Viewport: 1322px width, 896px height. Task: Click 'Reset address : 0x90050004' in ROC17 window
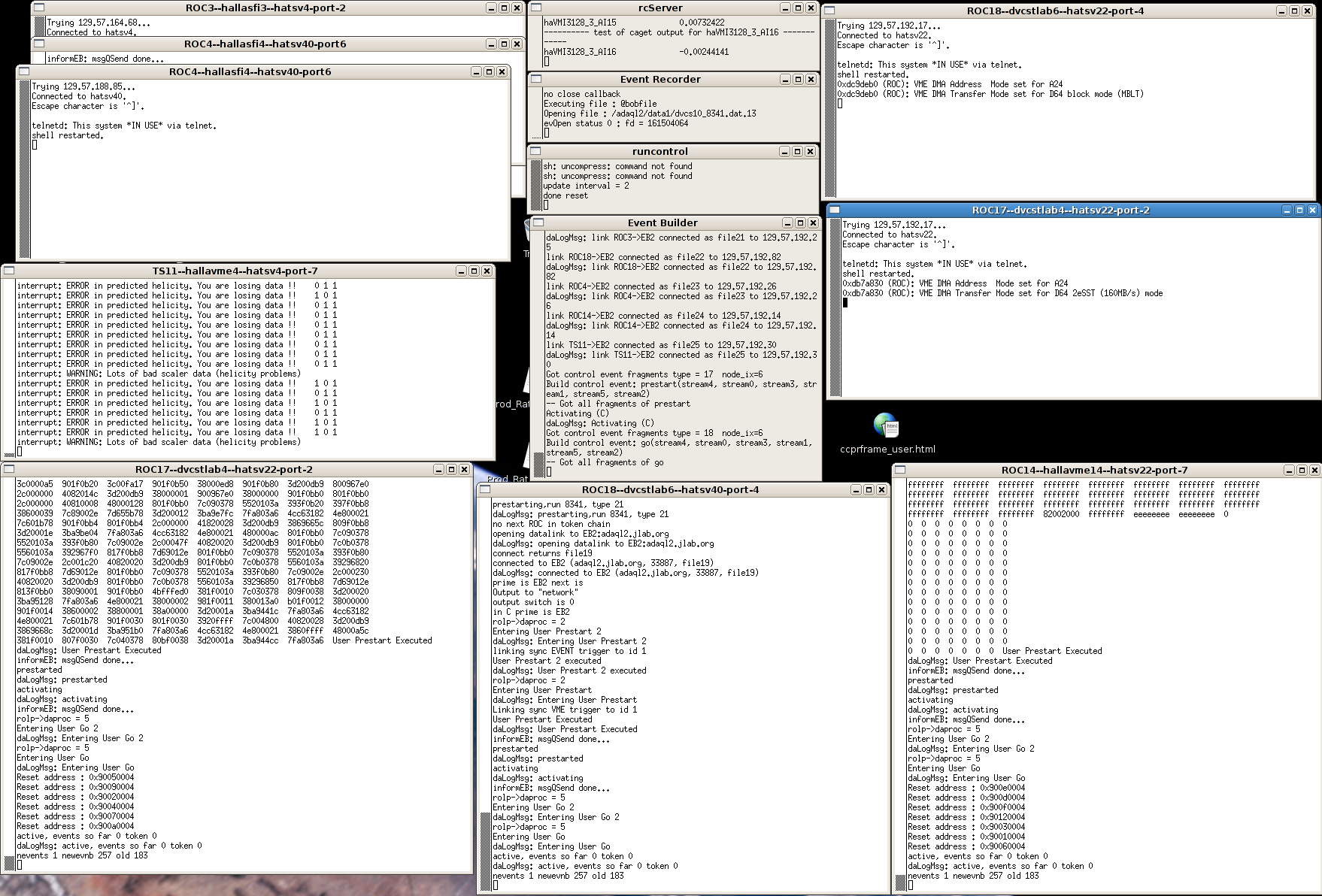pyautogui.click(x=75, y=777)
